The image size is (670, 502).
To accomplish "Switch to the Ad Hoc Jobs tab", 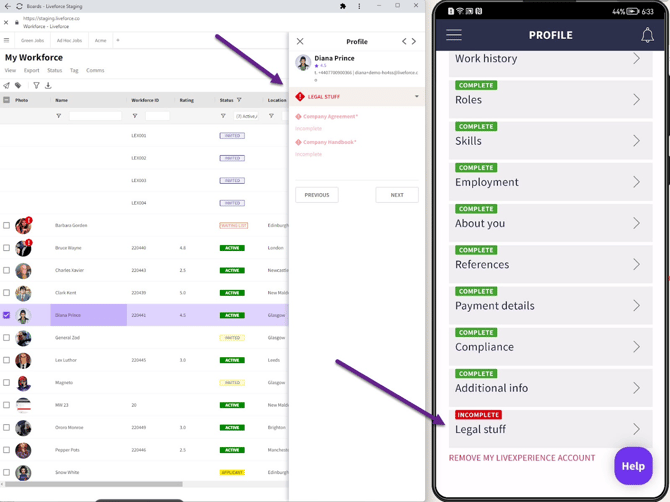I will click(x=69, y=40).
